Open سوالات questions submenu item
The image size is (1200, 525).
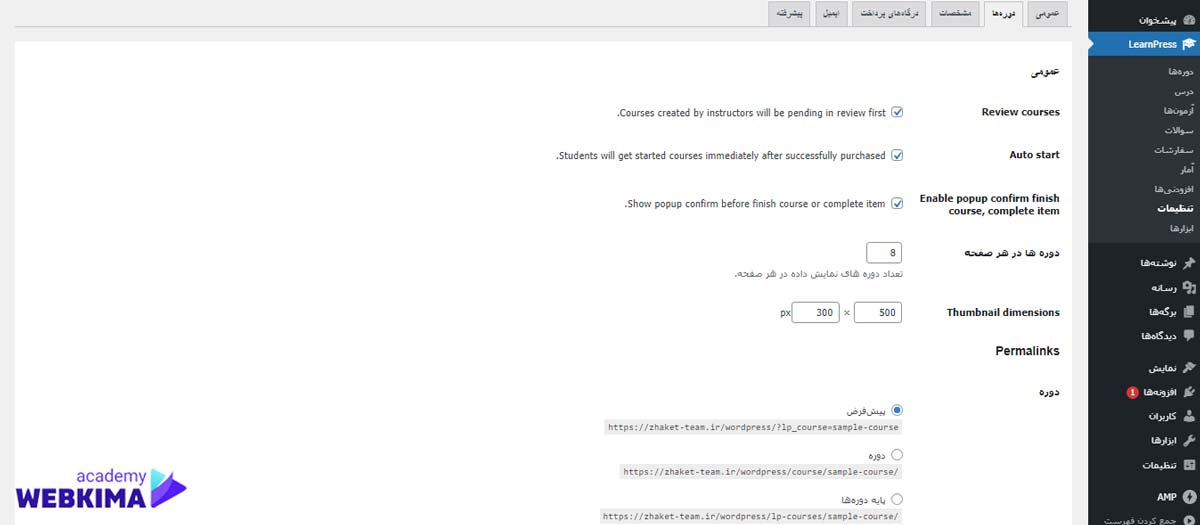click(x=1179, y=130)
